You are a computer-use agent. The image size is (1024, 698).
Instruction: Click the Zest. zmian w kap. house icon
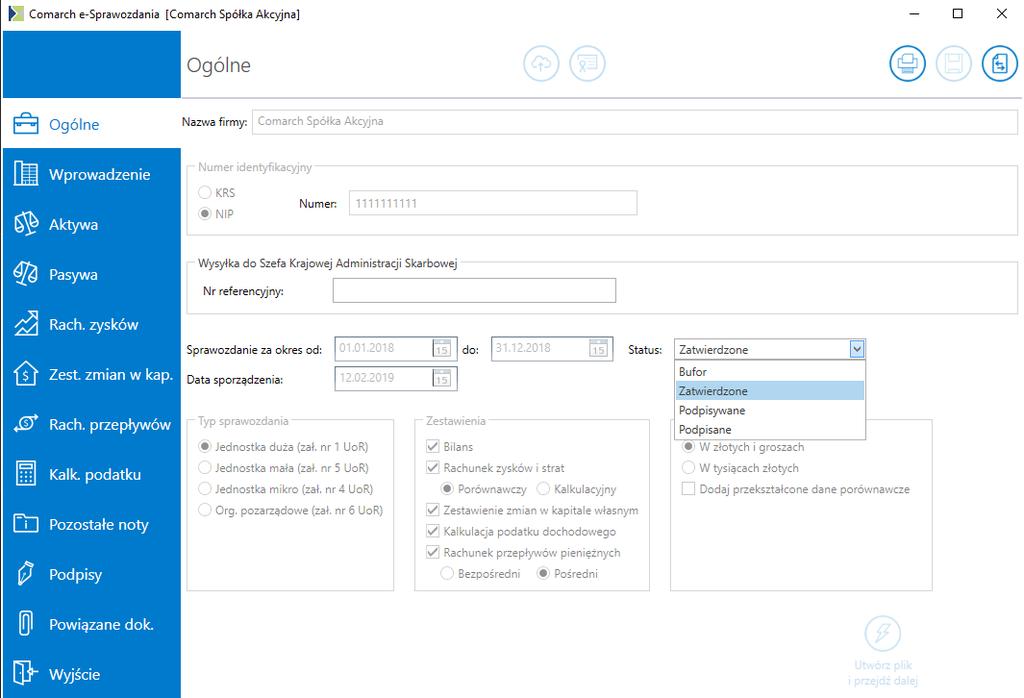tap(26, 374)
